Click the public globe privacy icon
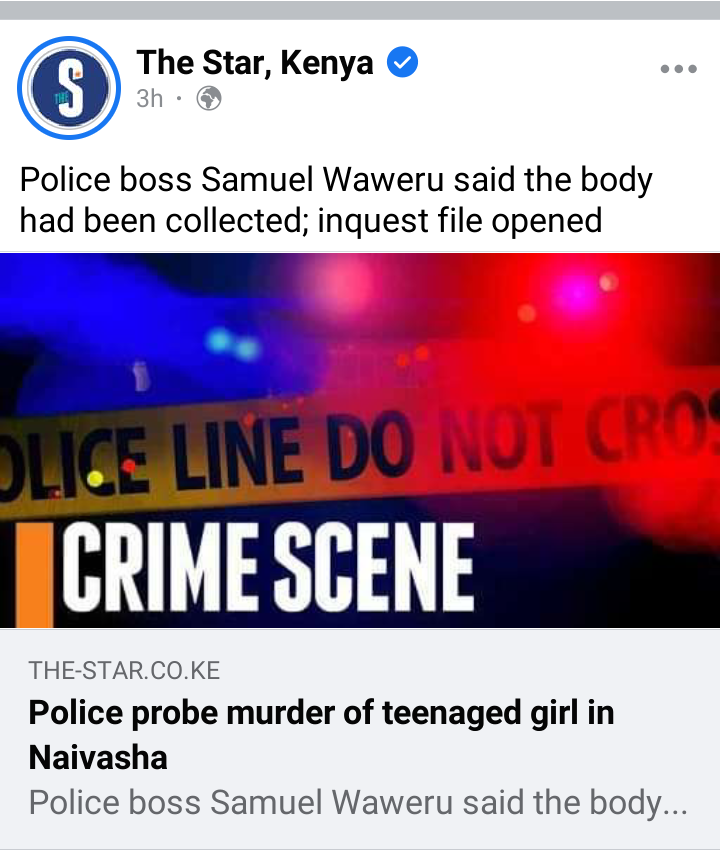Screen dimensions: 720x850 (209, 99)
